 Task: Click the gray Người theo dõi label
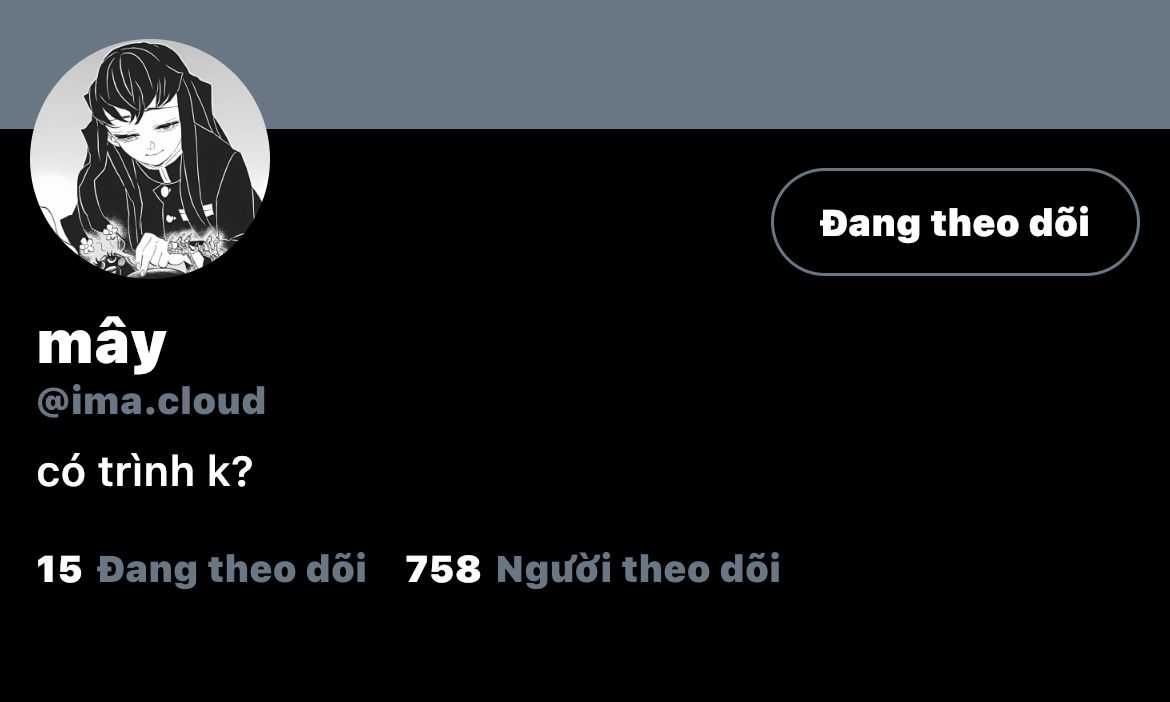(x=638, y=569)
